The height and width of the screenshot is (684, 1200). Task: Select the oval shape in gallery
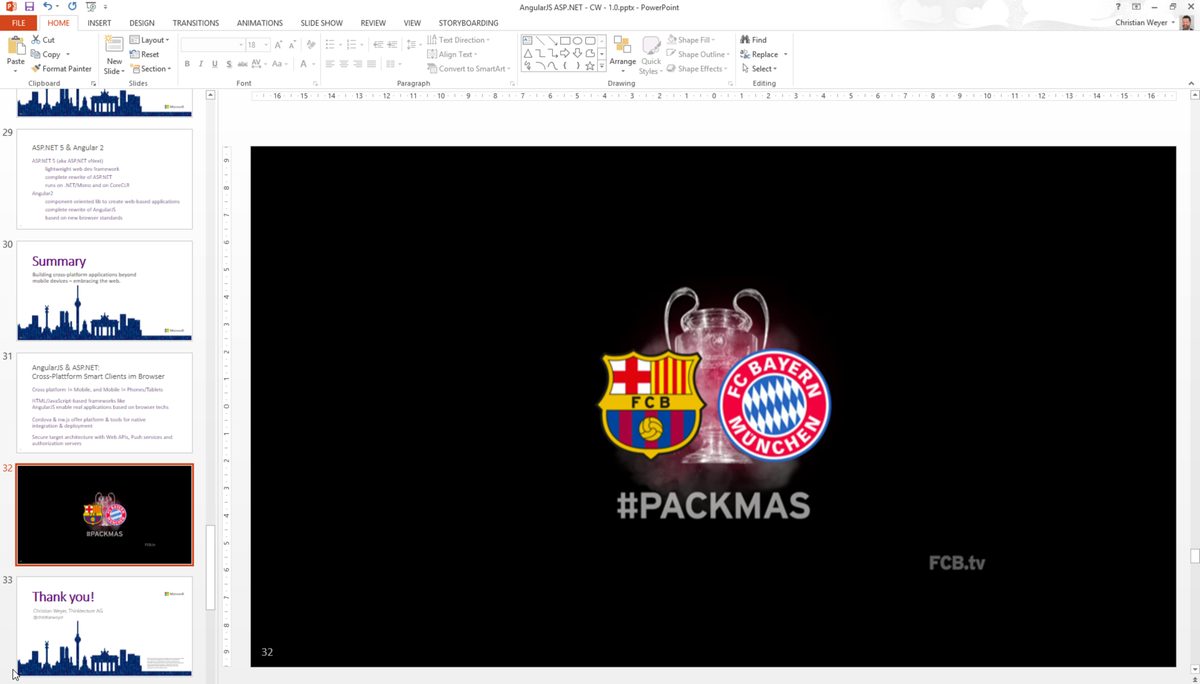click(x=578, y=41)
